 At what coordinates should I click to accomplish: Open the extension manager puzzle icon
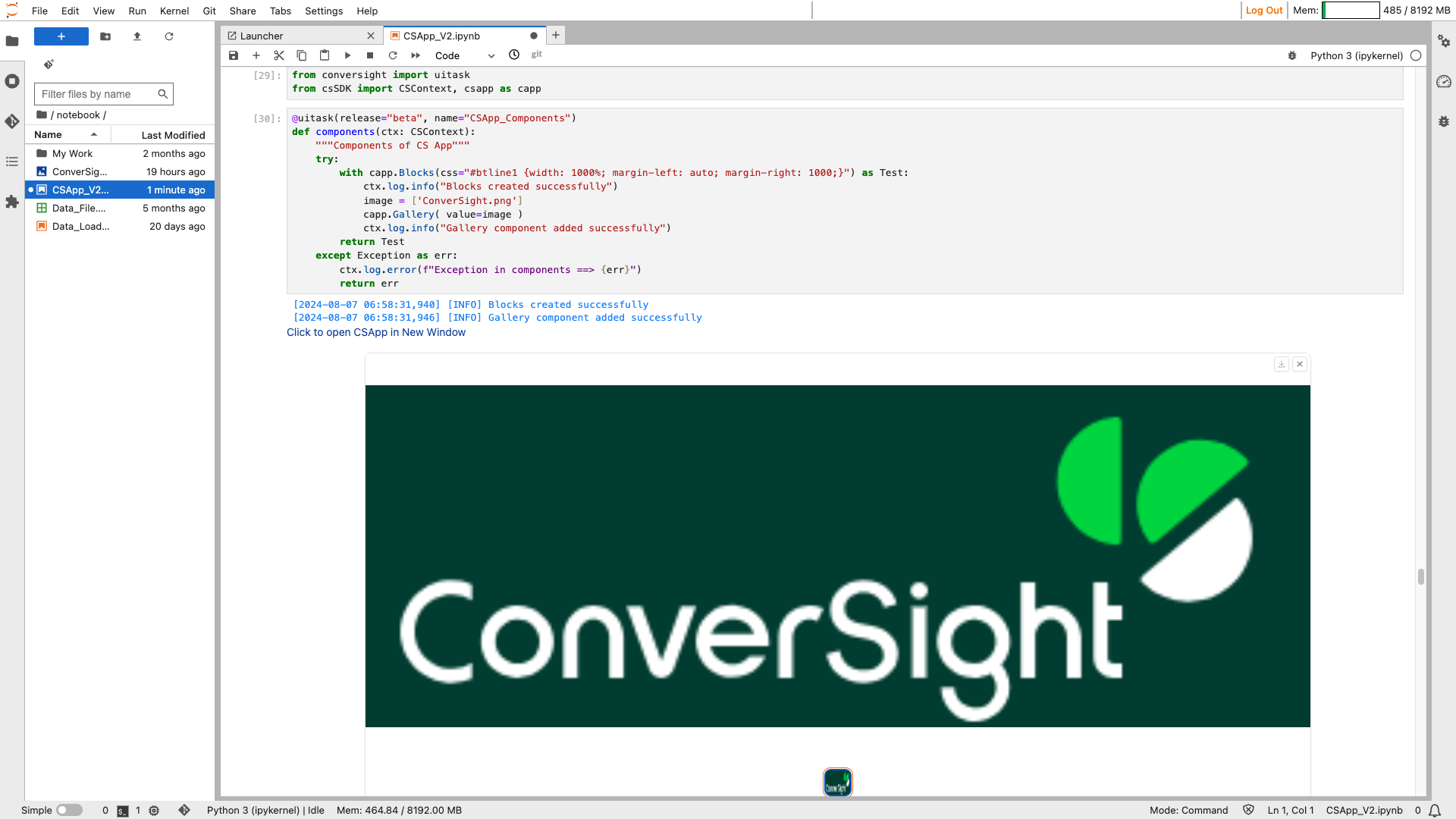(x=12, y=202)
